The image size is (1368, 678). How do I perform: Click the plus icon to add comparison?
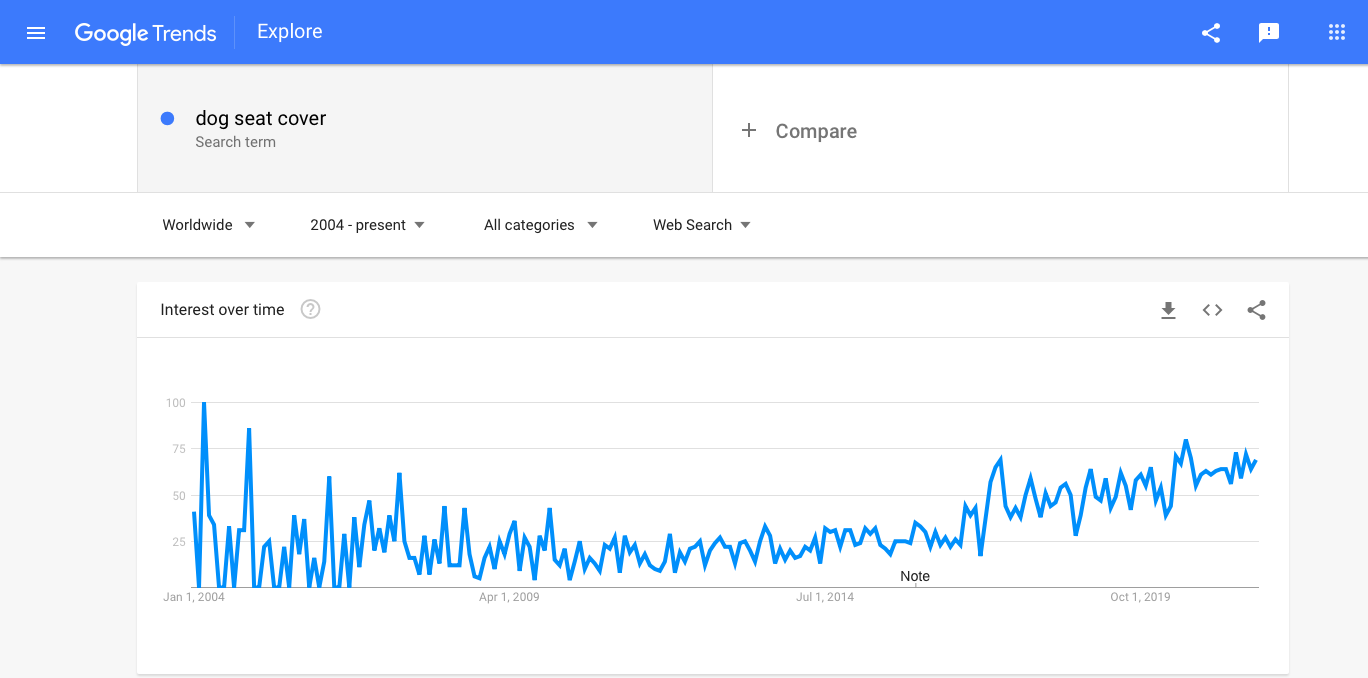coord(749,130)
